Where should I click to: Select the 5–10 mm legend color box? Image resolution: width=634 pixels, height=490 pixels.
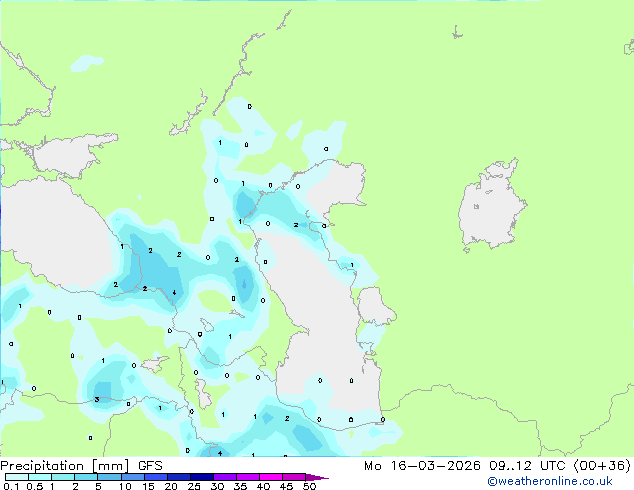[109, 477]
